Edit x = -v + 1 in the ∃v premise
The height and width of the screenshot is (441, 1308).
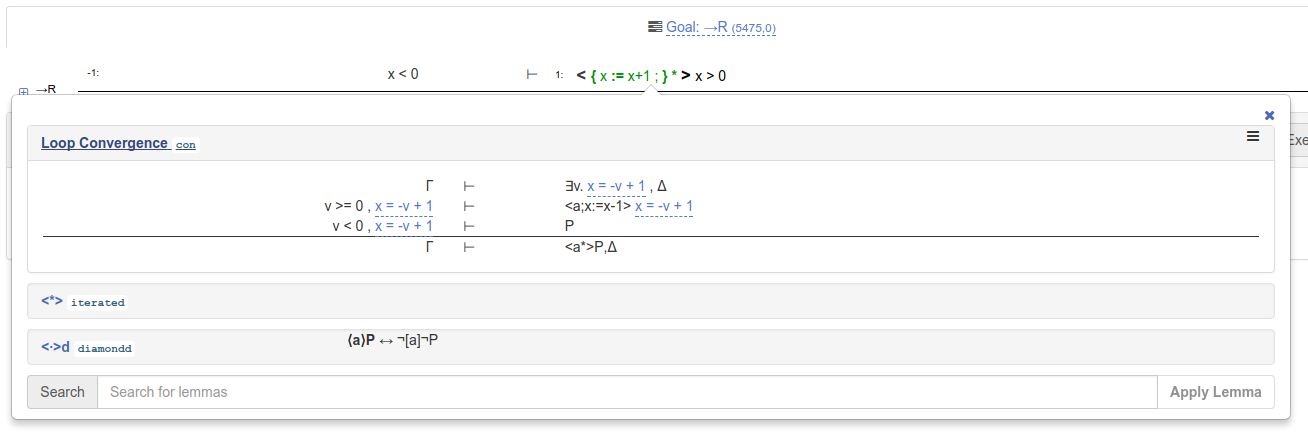(x=616, y=186)
